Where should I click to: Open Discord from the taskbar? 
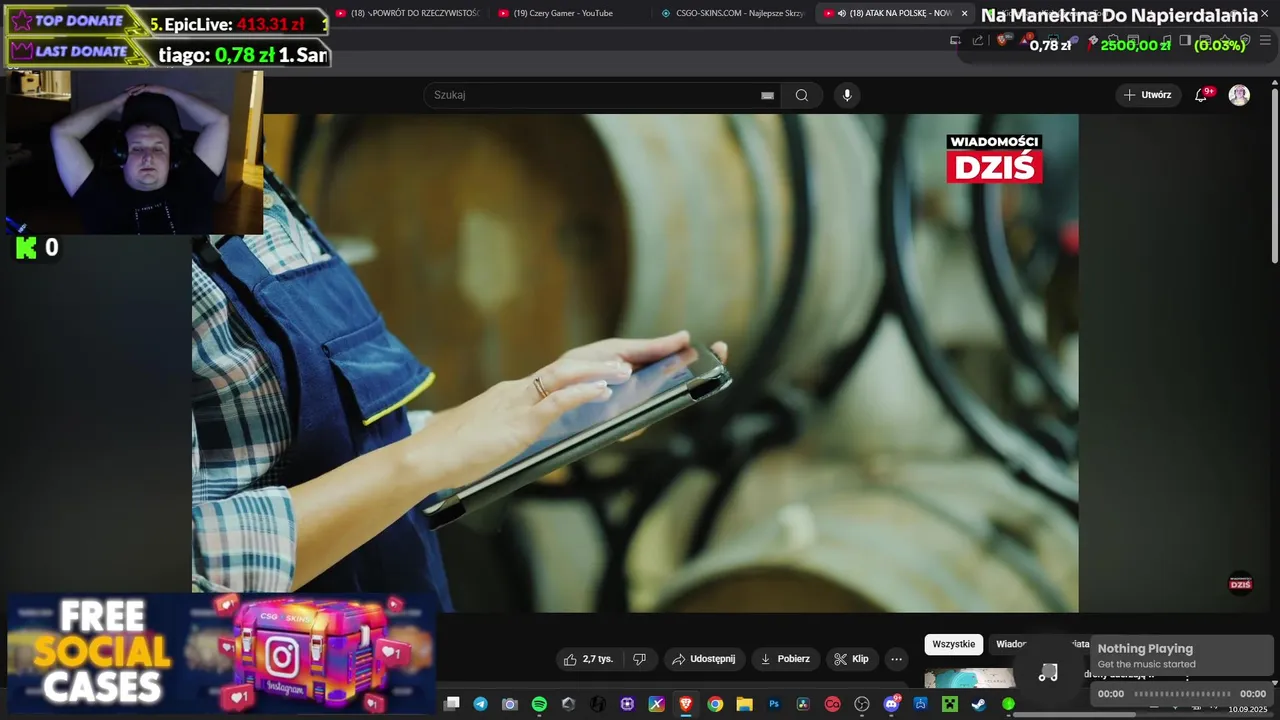[x=891, y=704]
